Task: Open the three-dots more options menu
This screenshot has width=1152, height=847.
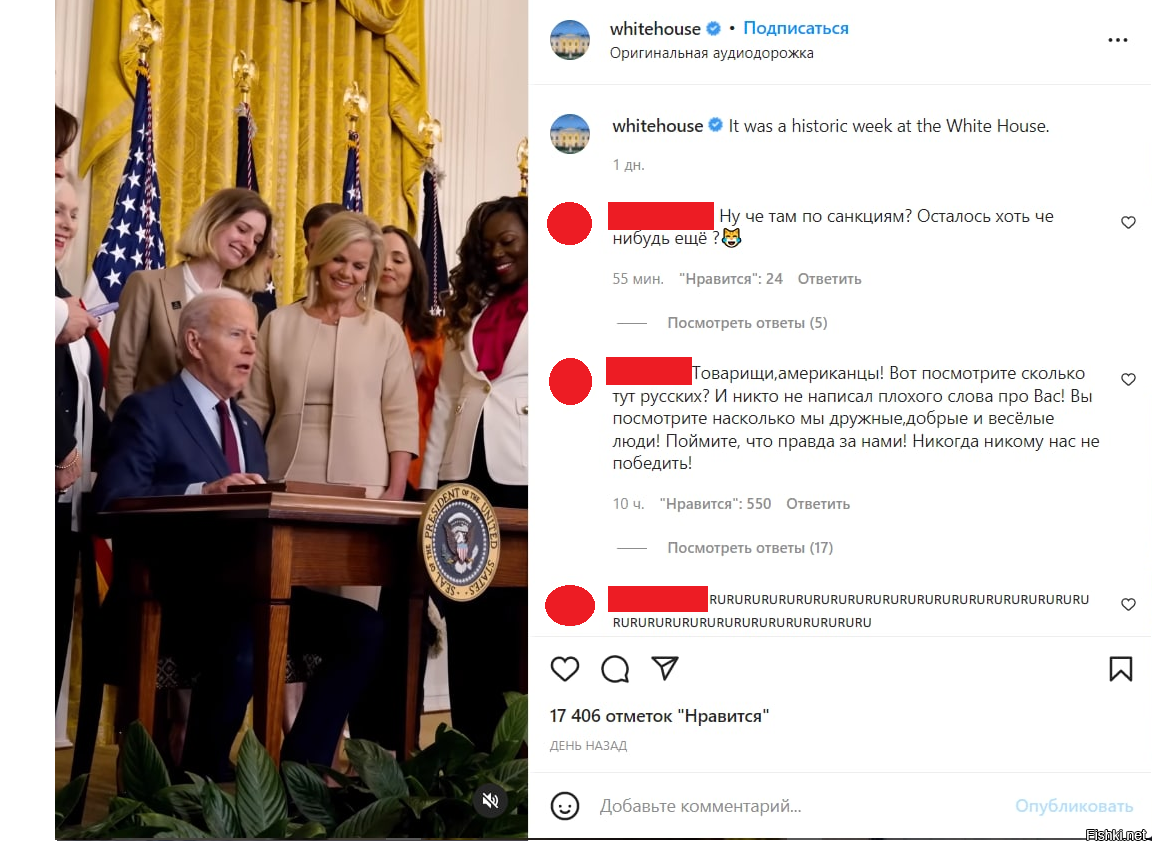Action: click(1117, 40)
